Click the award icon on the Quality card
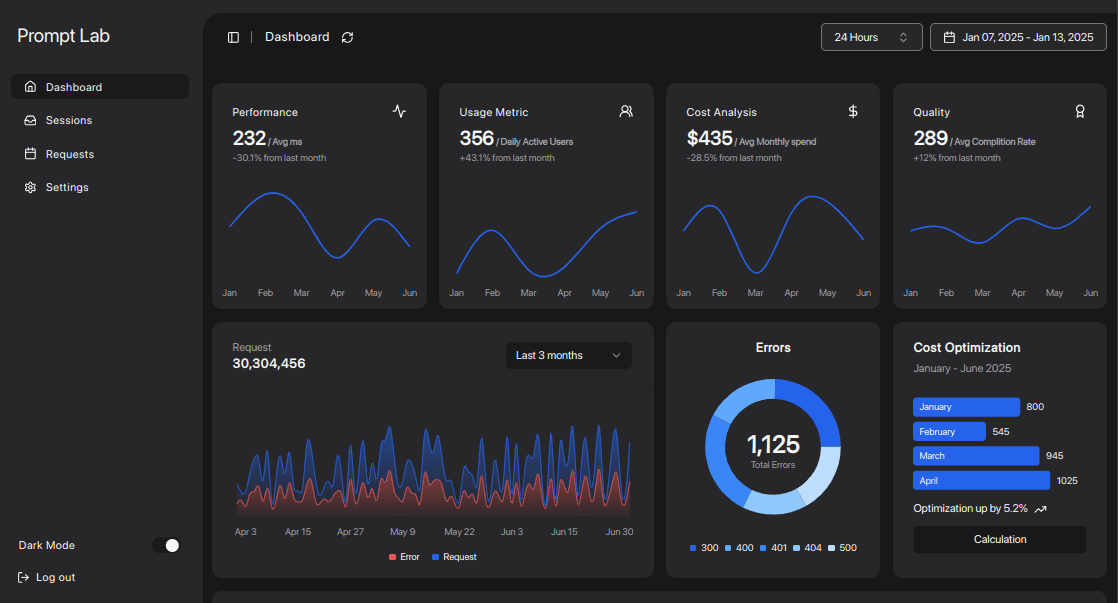This screenshot has height=603, width=1118. tap(1080, 111)
